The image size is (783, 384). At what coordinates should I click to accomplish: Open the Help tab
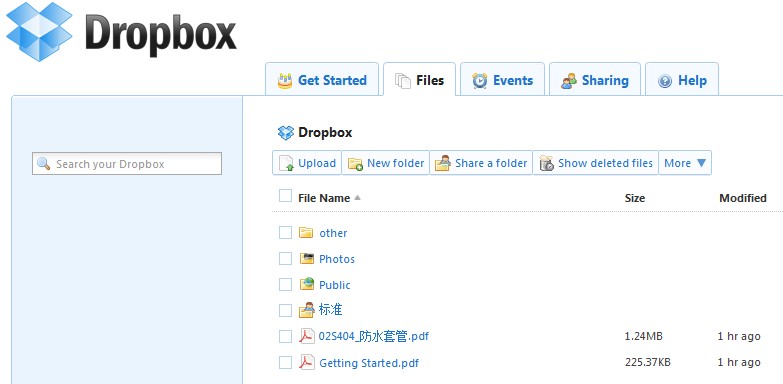tap(682, 80)
